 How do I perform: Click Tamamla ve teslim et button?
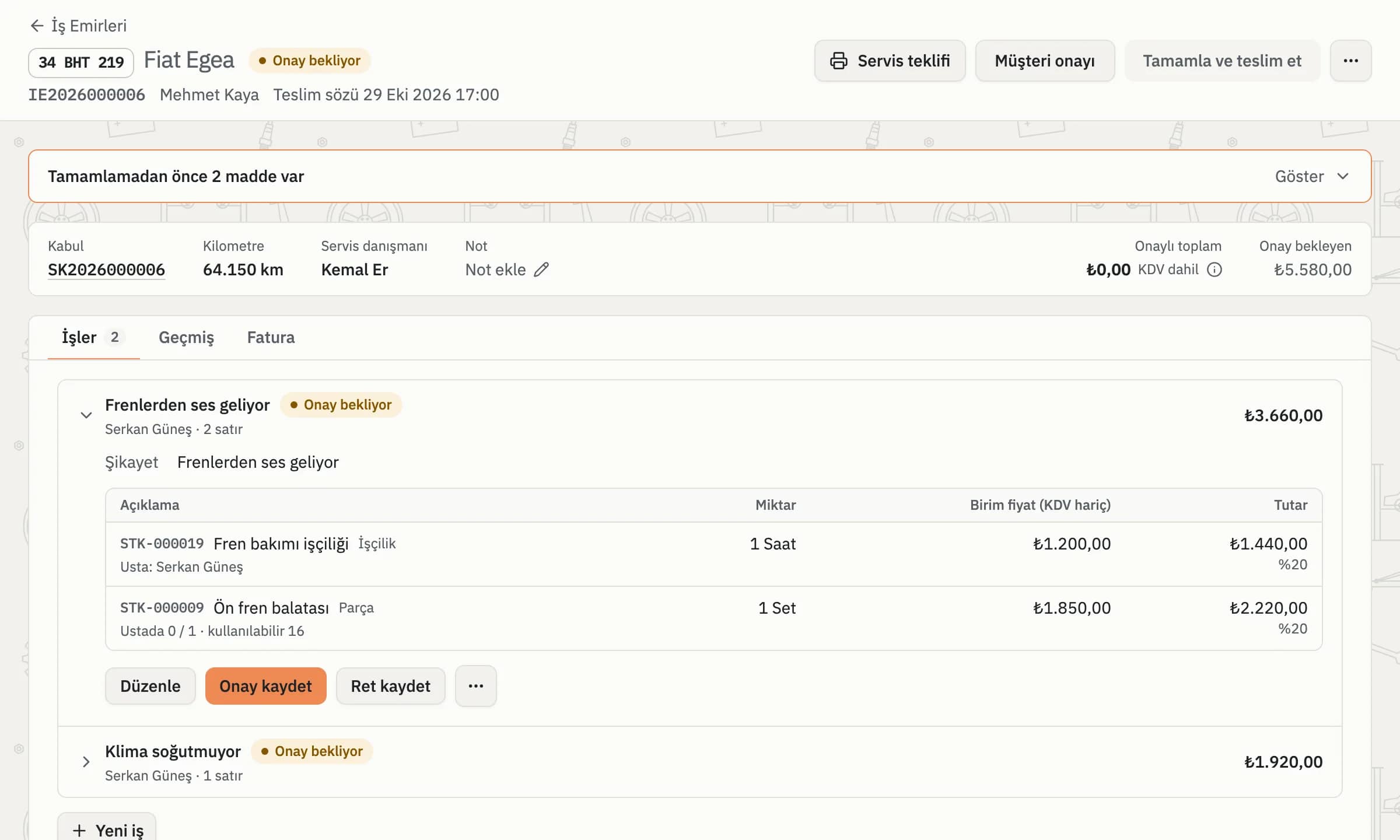point(1222,61)
